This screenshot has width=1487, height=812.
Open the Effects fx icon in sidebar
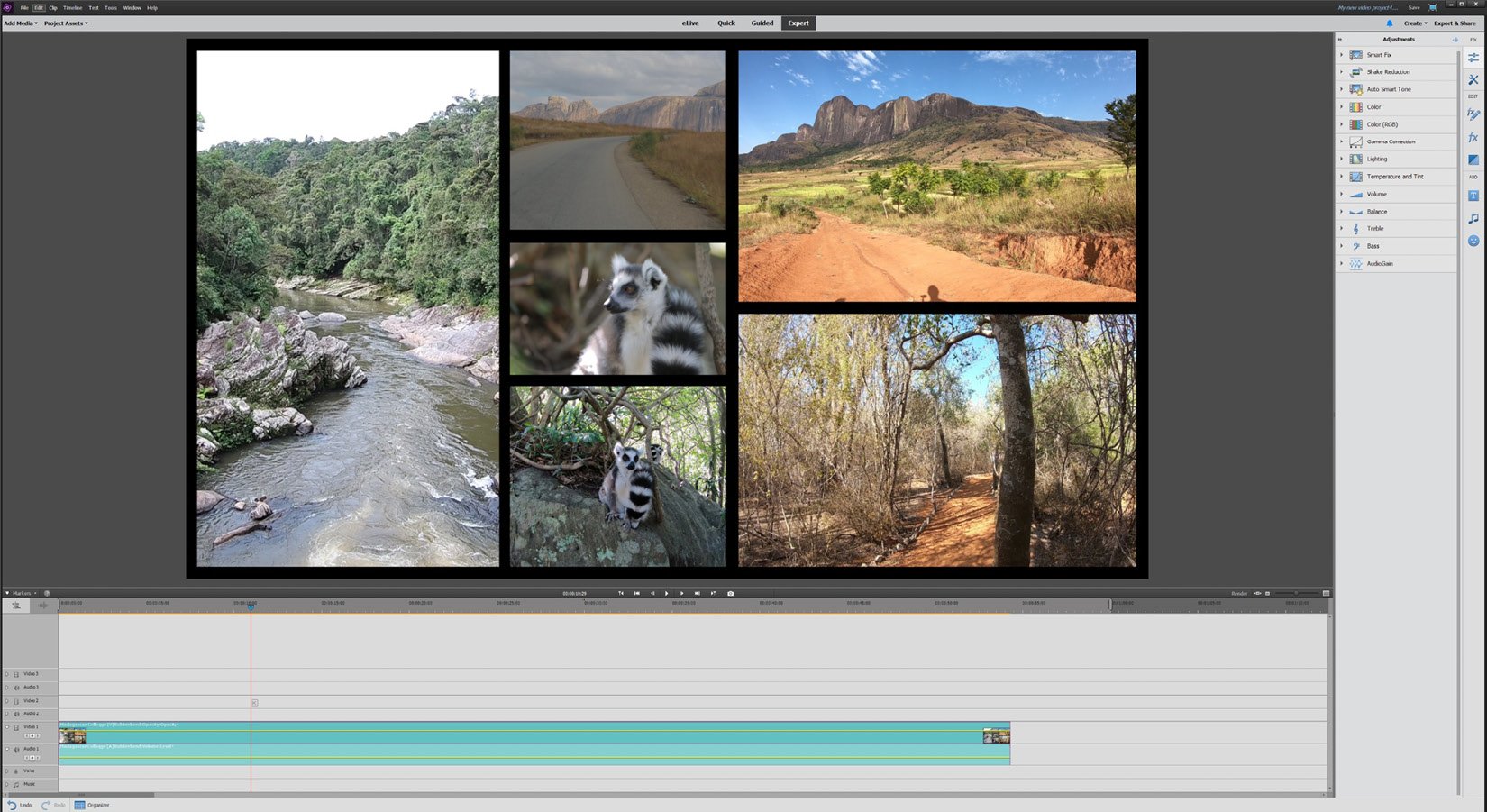[x=1473, y=137]
